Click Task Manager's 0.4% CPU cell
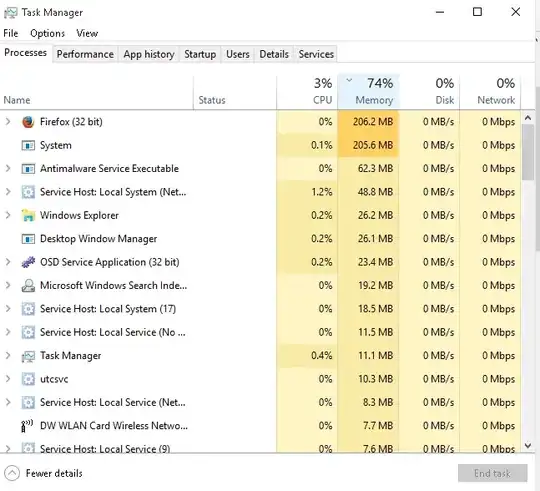The image size is (540, 491). (x=307, y=356)
